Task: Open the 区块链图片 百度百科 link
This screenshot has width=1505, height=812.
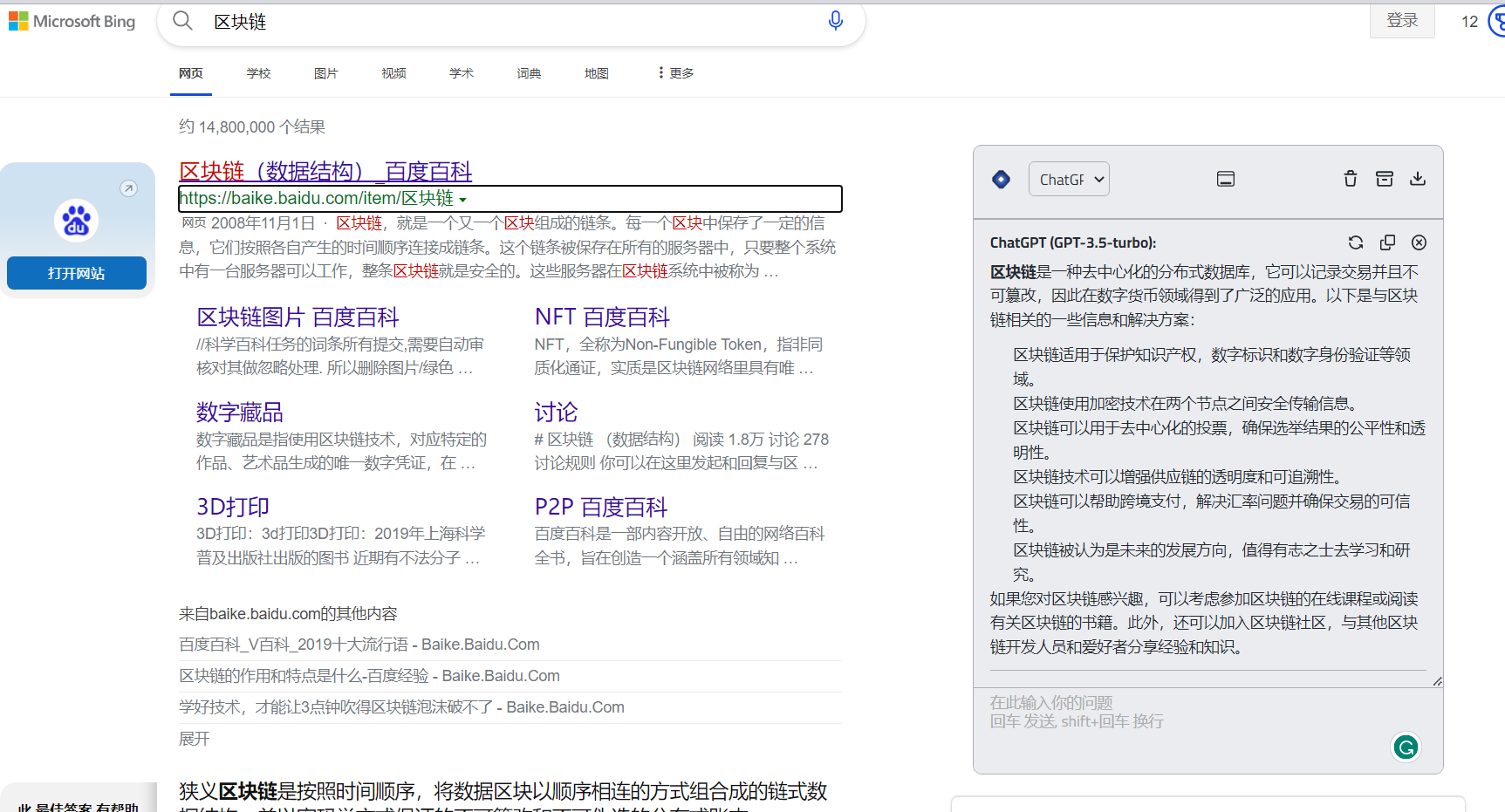Action: pos(298,317)
